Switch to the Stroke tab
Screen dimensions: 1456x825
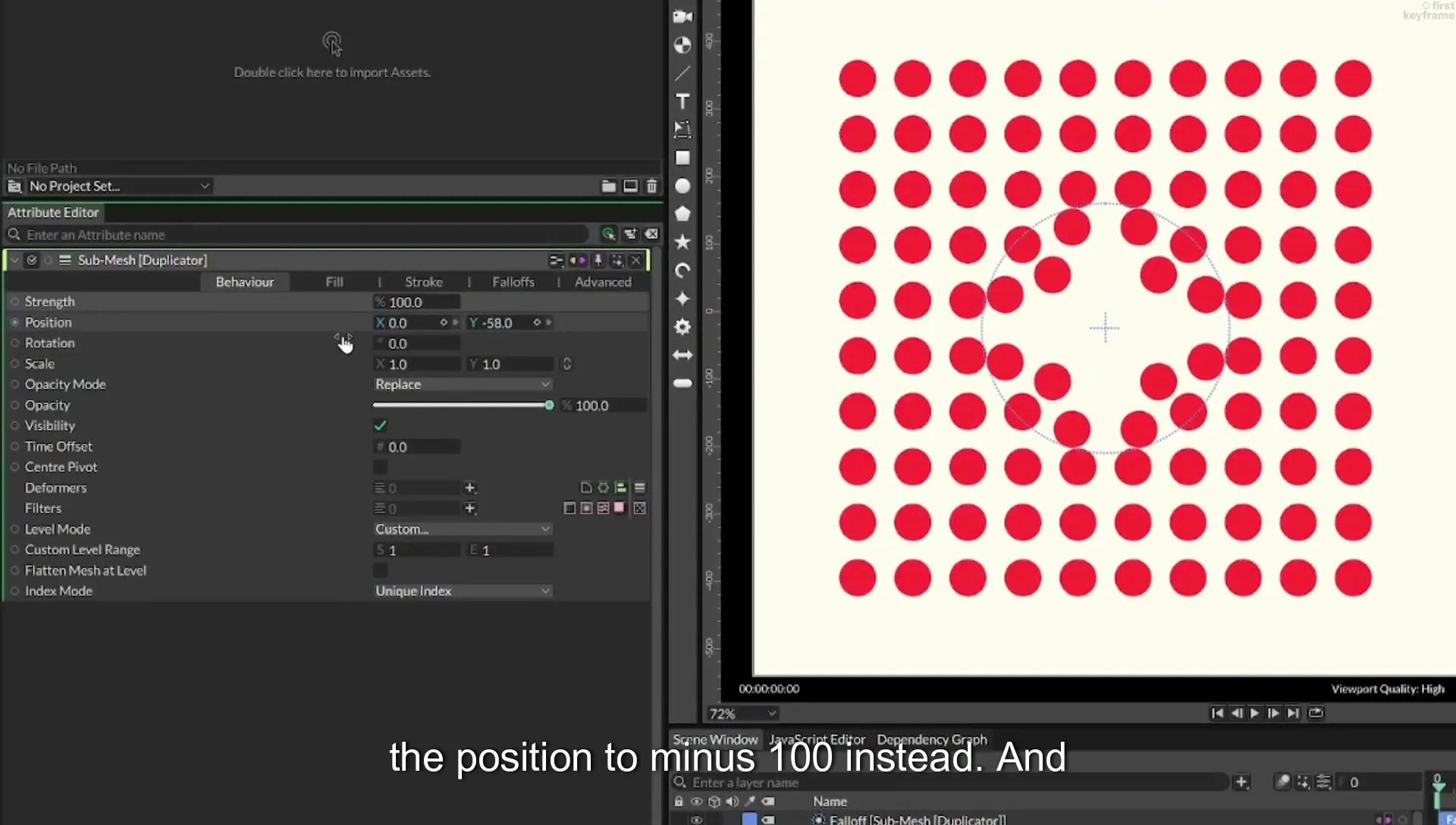pos(424,282)
